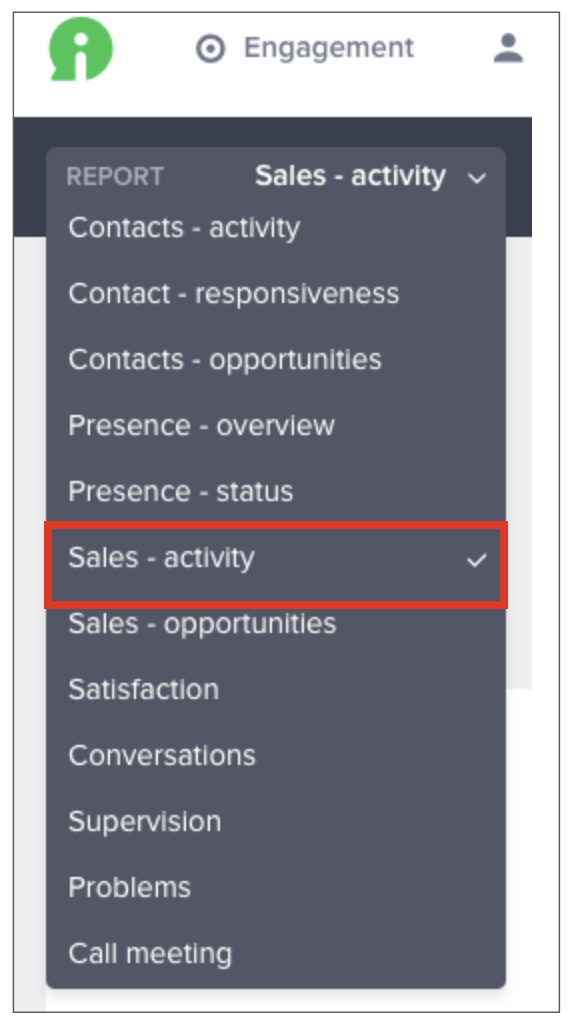Image resolution: width=570 pixels, height=1024 pixels.
Task: Pick Presence - status report
Action: pos(276,492)
